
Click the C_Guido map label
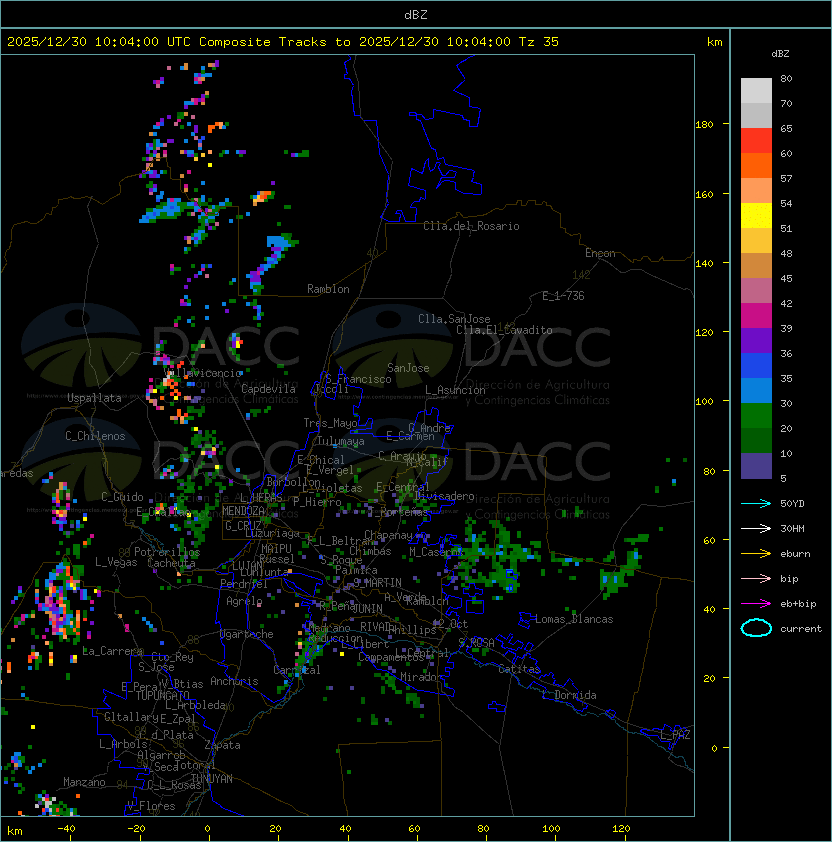pos(122,497)
